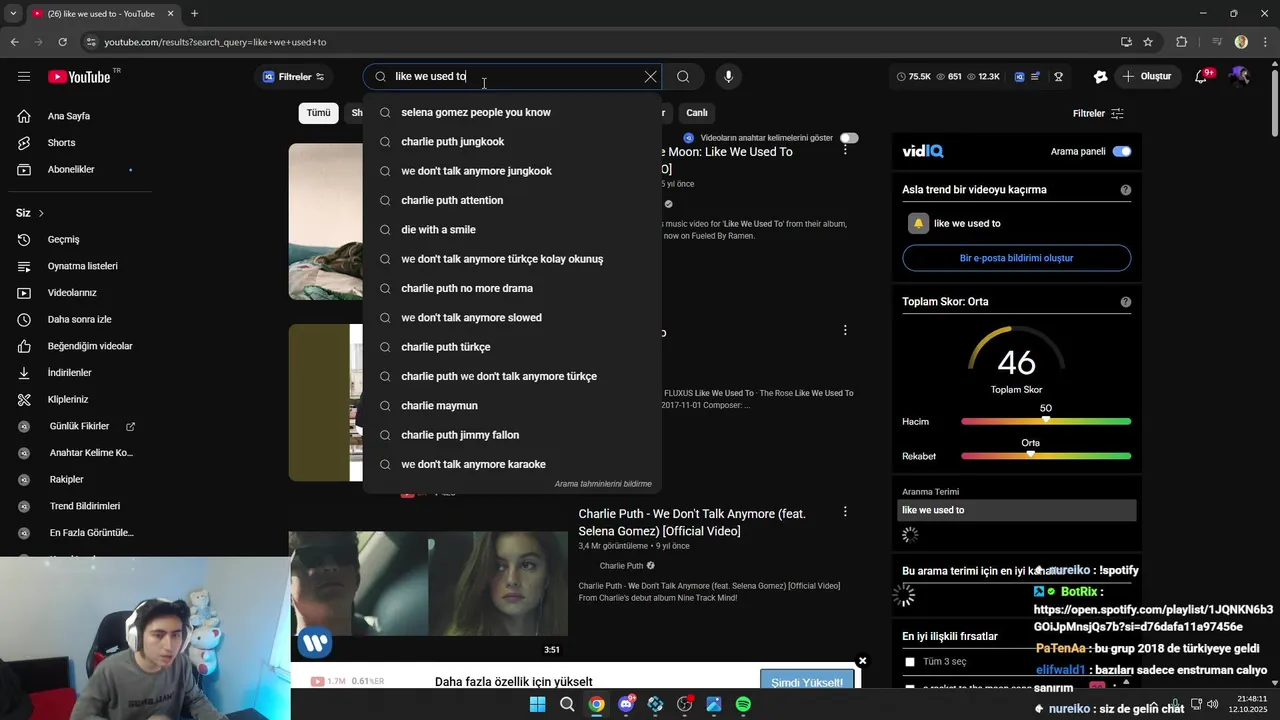Open Rakipler in the sidebar
This screenshot has height=720, width=1280.
(66, 480)
